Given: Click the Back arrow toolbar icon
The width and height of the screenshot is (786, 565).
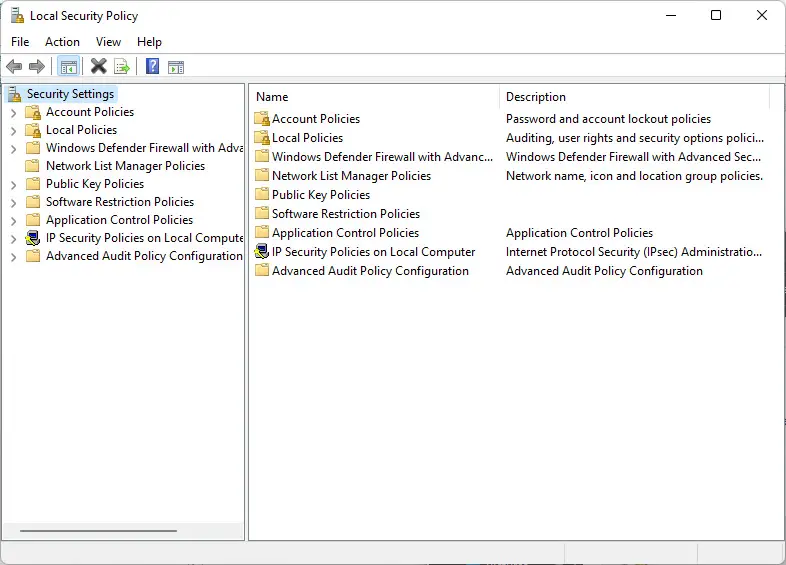Looking at the screenshot, I should (x=14, y=66).
